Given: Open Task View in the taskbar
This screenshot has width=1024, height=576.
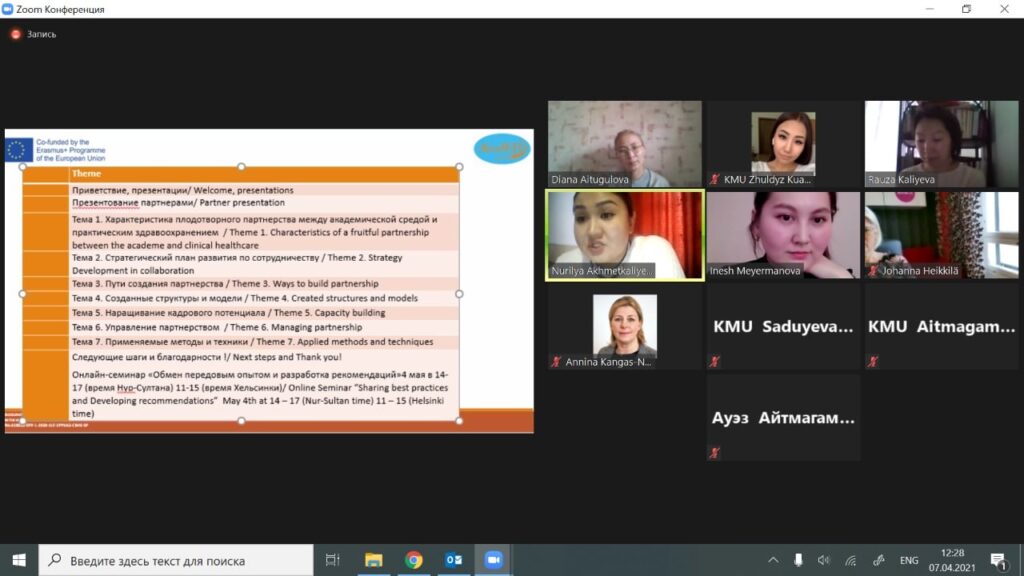Looking at the screenshot, I should (x=333, y=560).
